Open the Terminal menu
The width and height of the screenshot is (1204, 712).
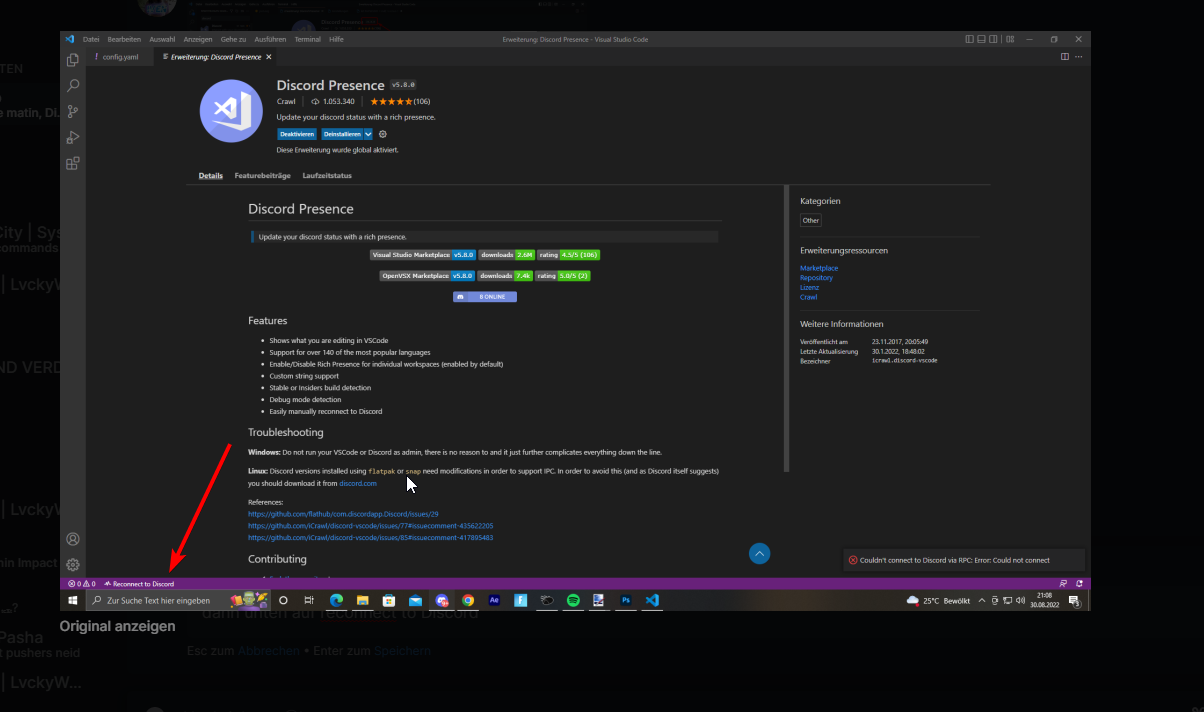click(x=307, y=39)
